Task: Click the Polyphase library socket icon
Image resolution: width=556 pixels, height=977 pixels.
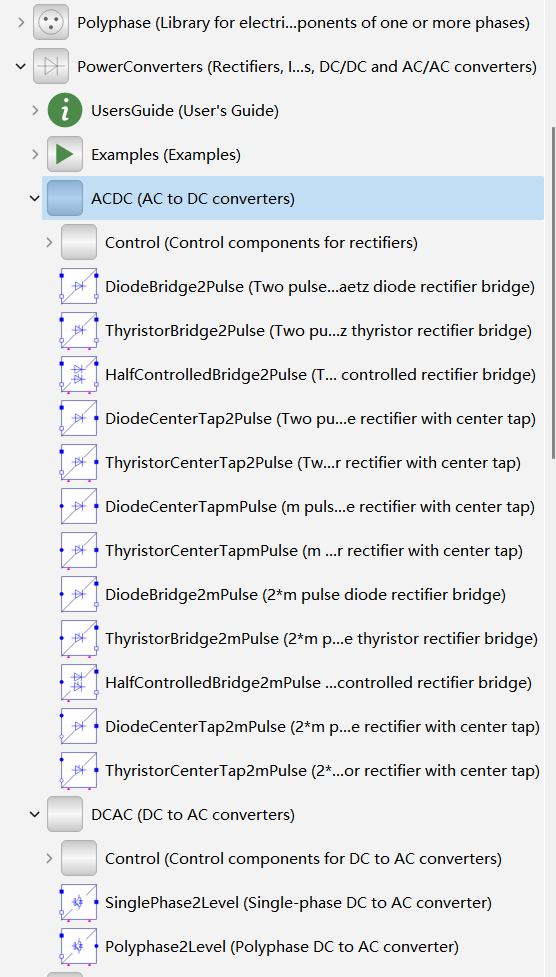Action: click(x=51, y=23)
